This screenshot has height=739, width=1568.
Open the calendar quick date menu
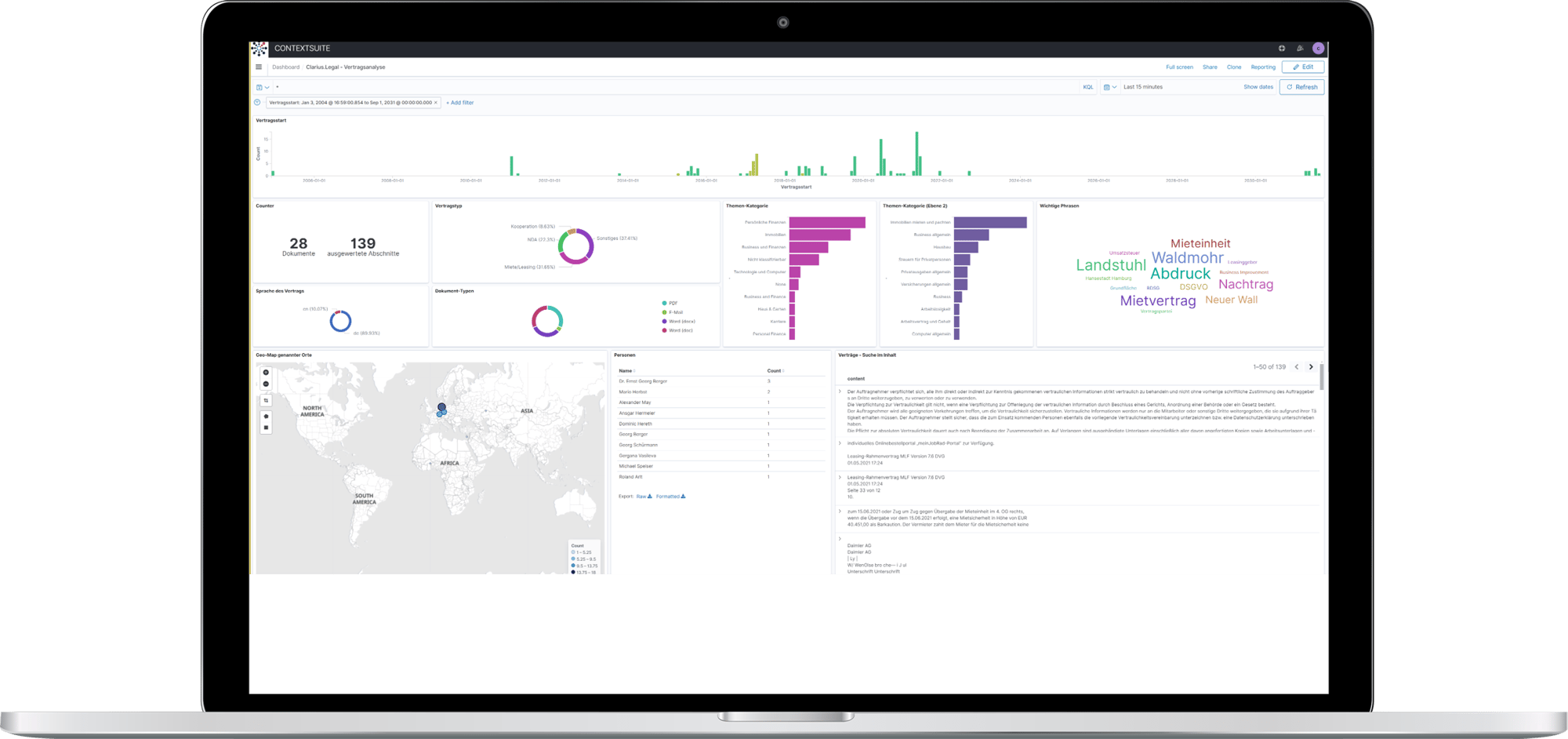1110,87
